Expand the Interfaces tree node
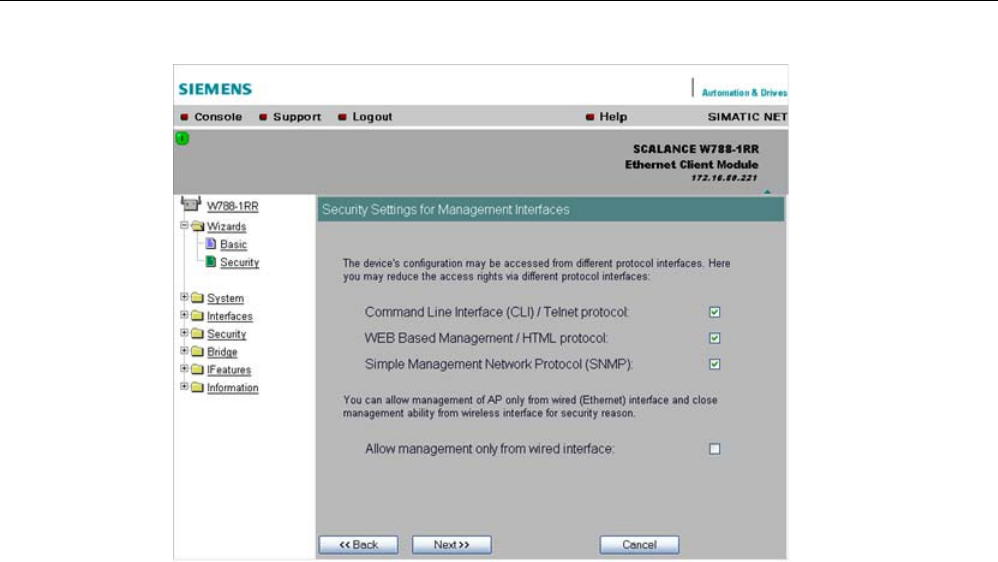Viewport: 998px width, 562px height. 184,314
